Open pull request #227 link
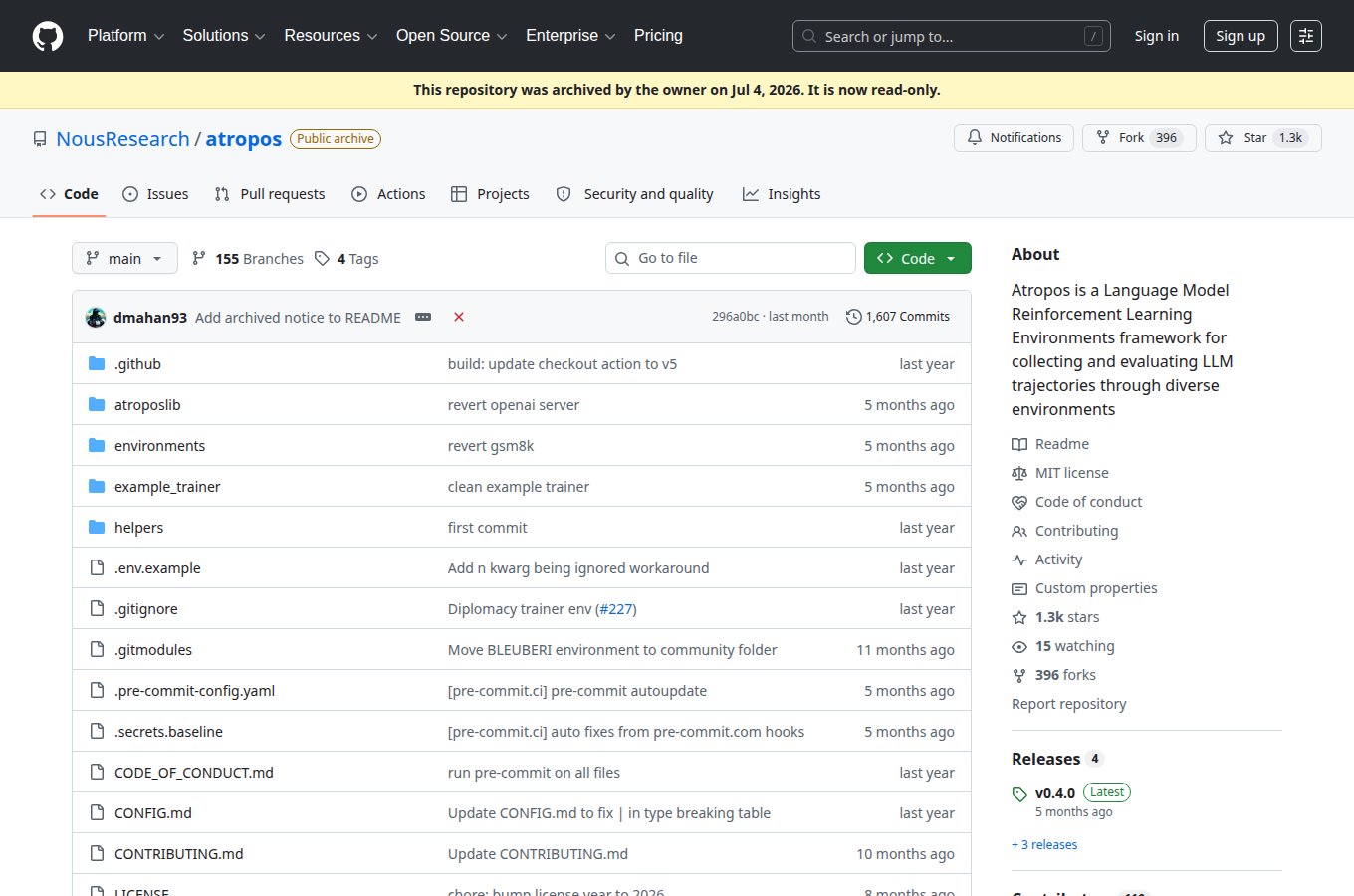This screenshot has height=896, width=1354. click(616, 609)
